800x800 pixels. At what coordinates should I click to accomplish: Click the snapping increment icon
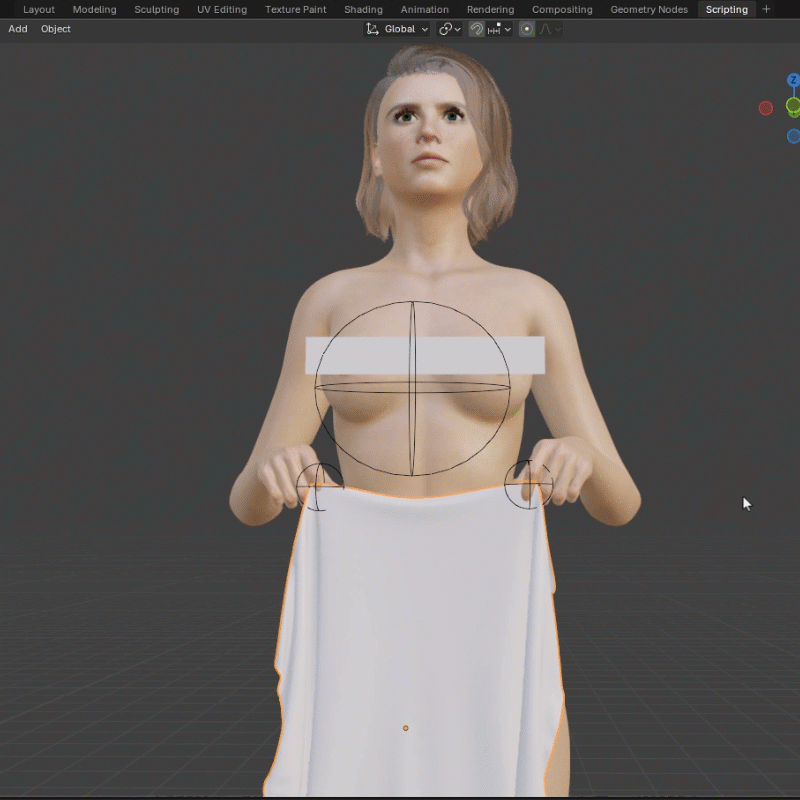point(494,29)
